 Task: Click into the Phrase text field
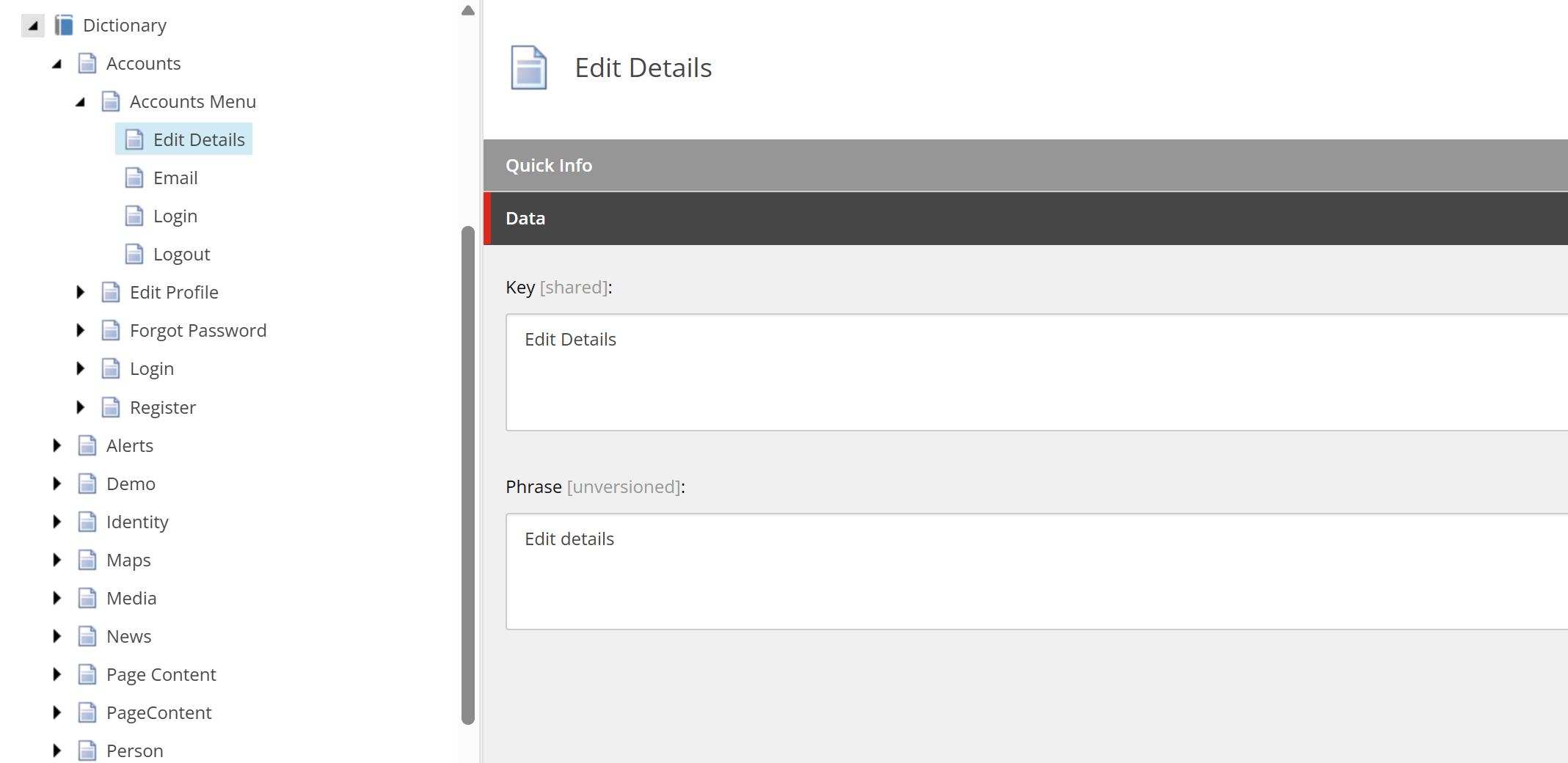1037,572
